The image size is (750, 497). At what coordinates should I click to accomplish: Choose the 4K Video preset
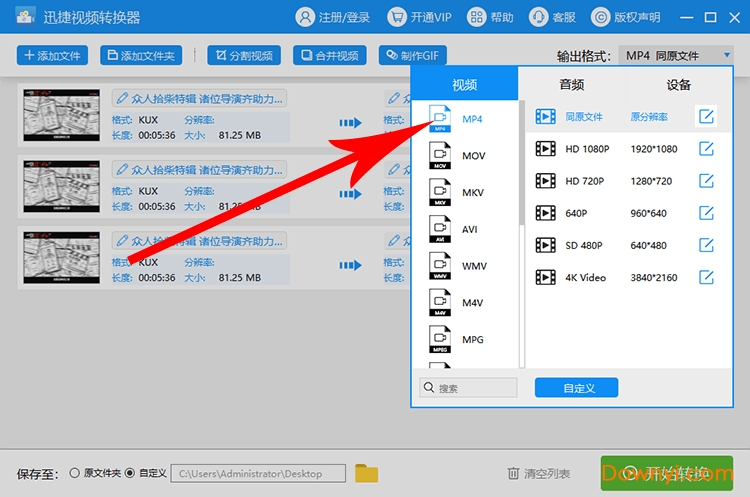629,277
